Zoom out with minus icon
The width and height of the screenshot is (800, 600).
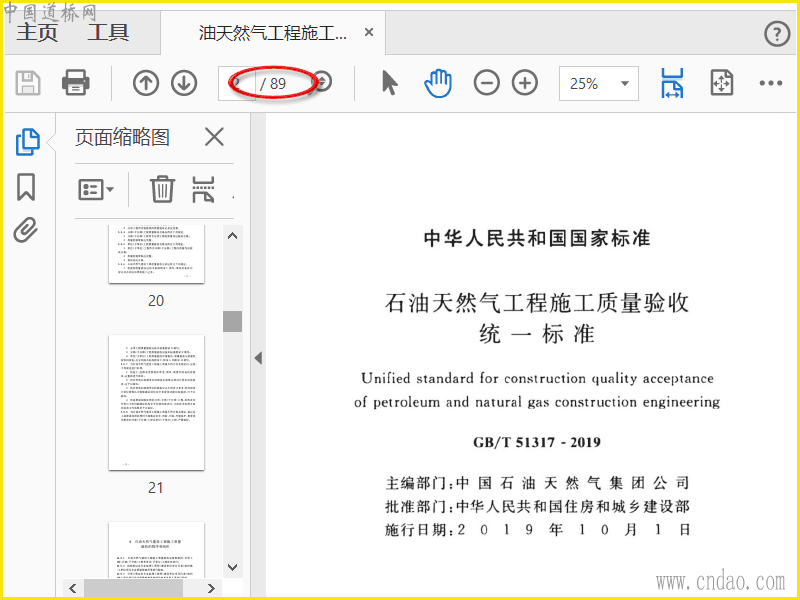(x=486, y=83)
